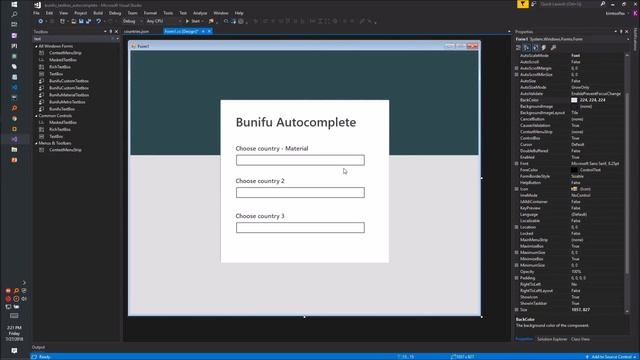This screenshot has height=360, width=640.
Task: Expand the Padding property
Action: tap(517, 278)
